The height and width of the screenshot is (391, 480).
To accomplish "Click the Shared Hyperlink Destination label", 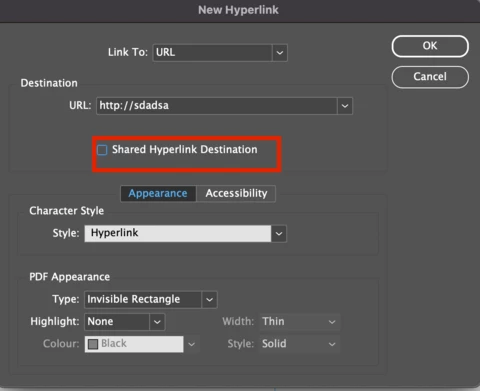I will point(185,150).
